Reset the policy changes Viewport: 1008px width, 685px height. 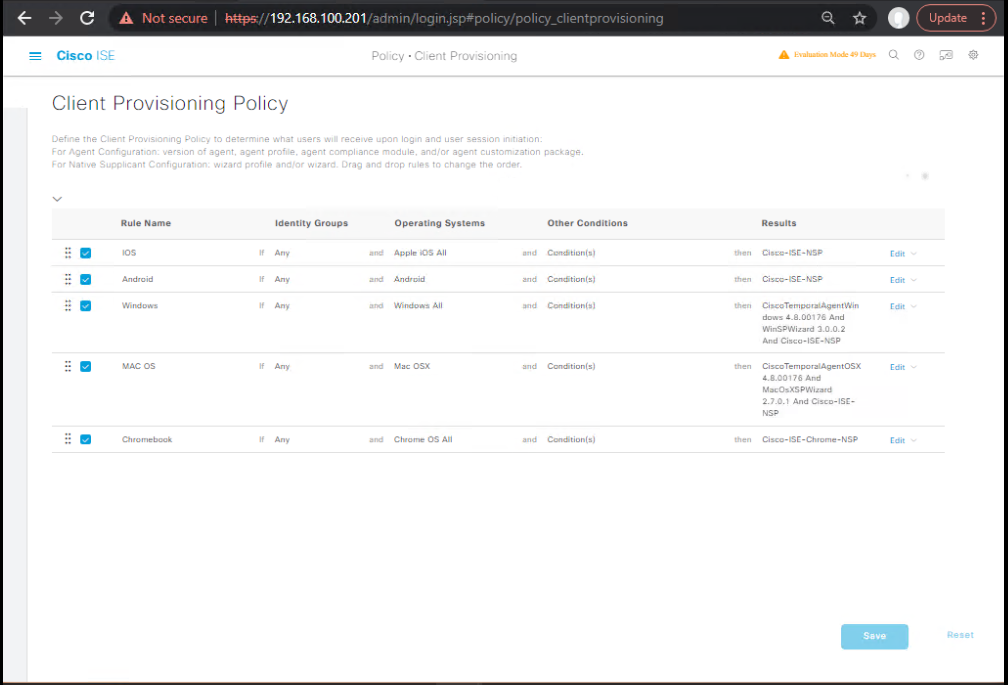(x=960, y=635)
